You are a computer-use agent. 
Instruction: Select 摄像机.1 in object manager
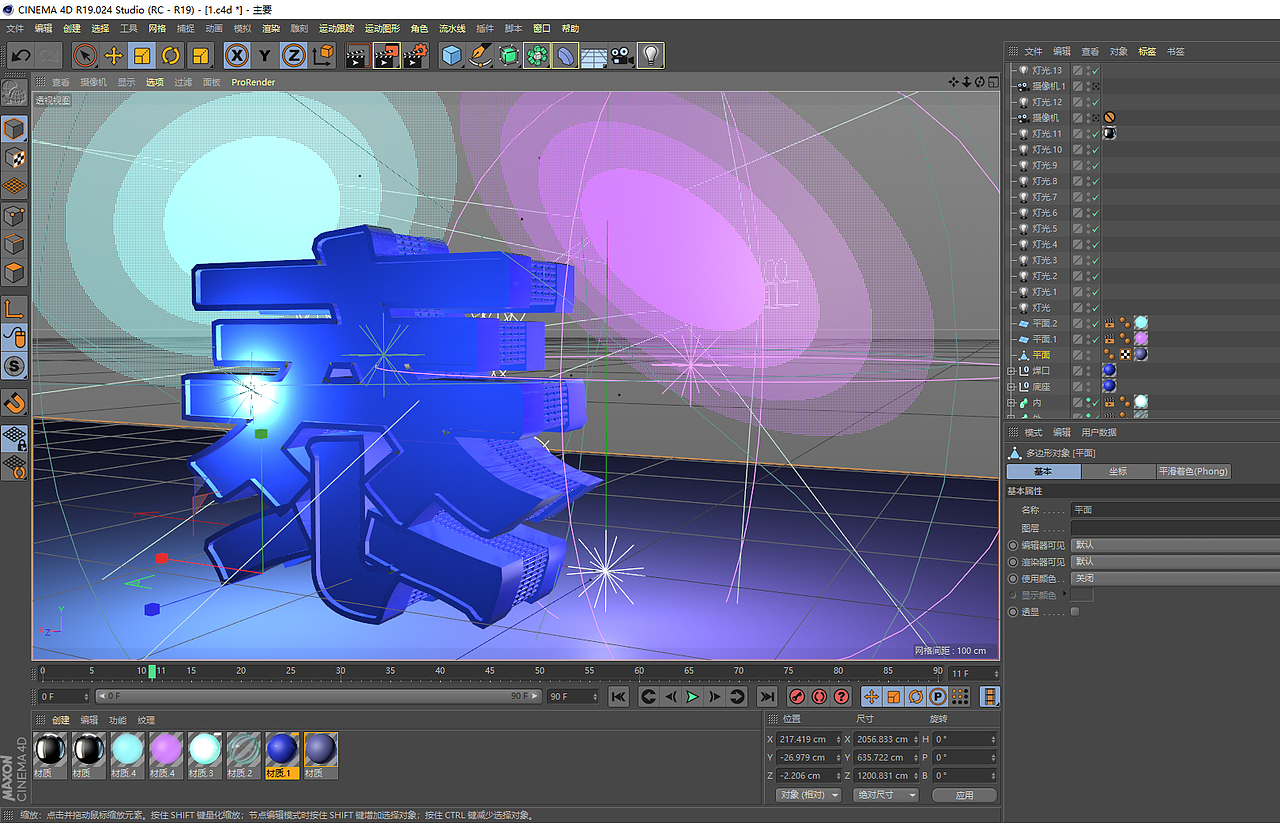[1048, 86]
